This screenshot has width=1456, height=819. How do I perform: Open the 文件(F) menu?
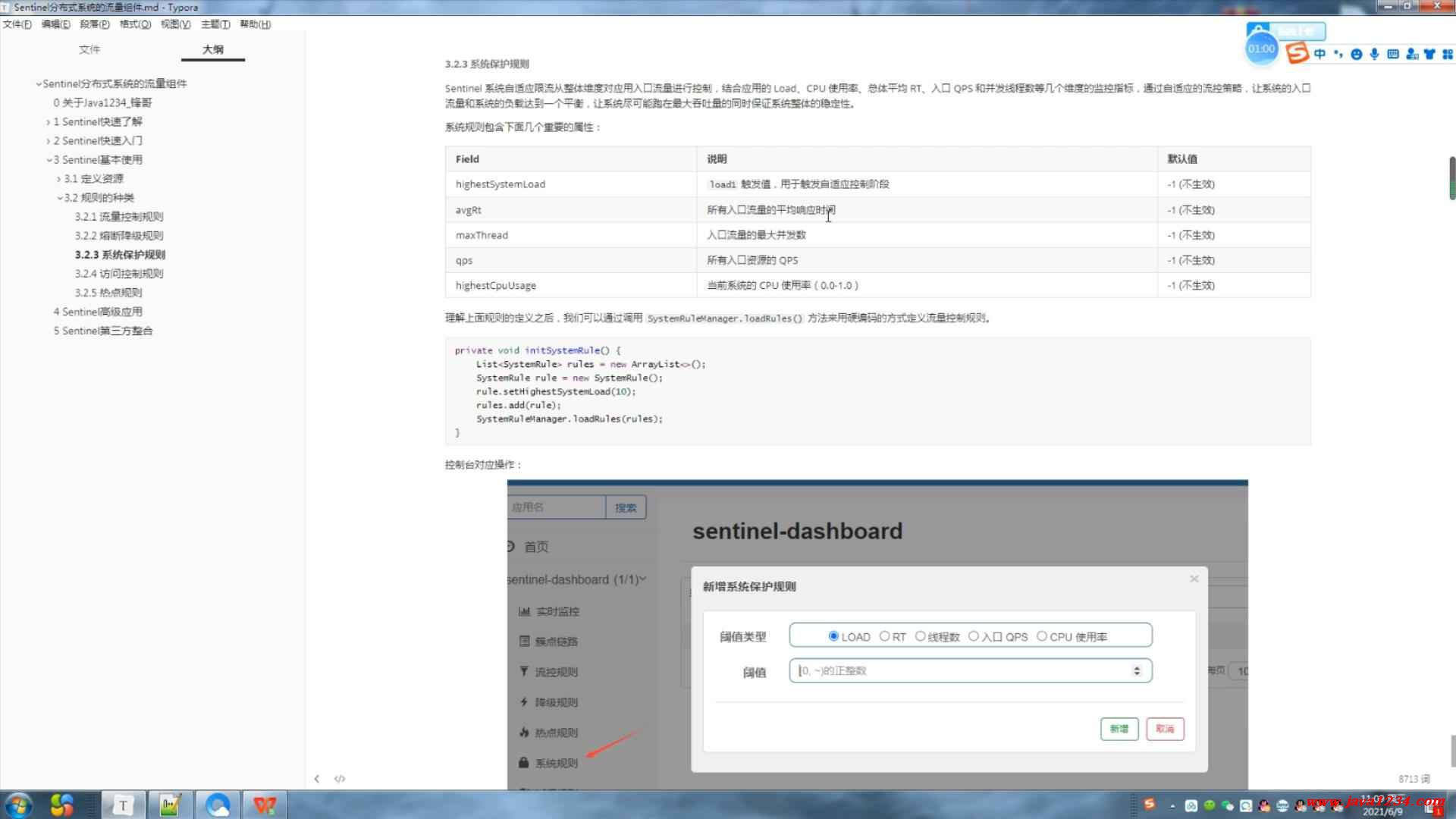point(17,24)
